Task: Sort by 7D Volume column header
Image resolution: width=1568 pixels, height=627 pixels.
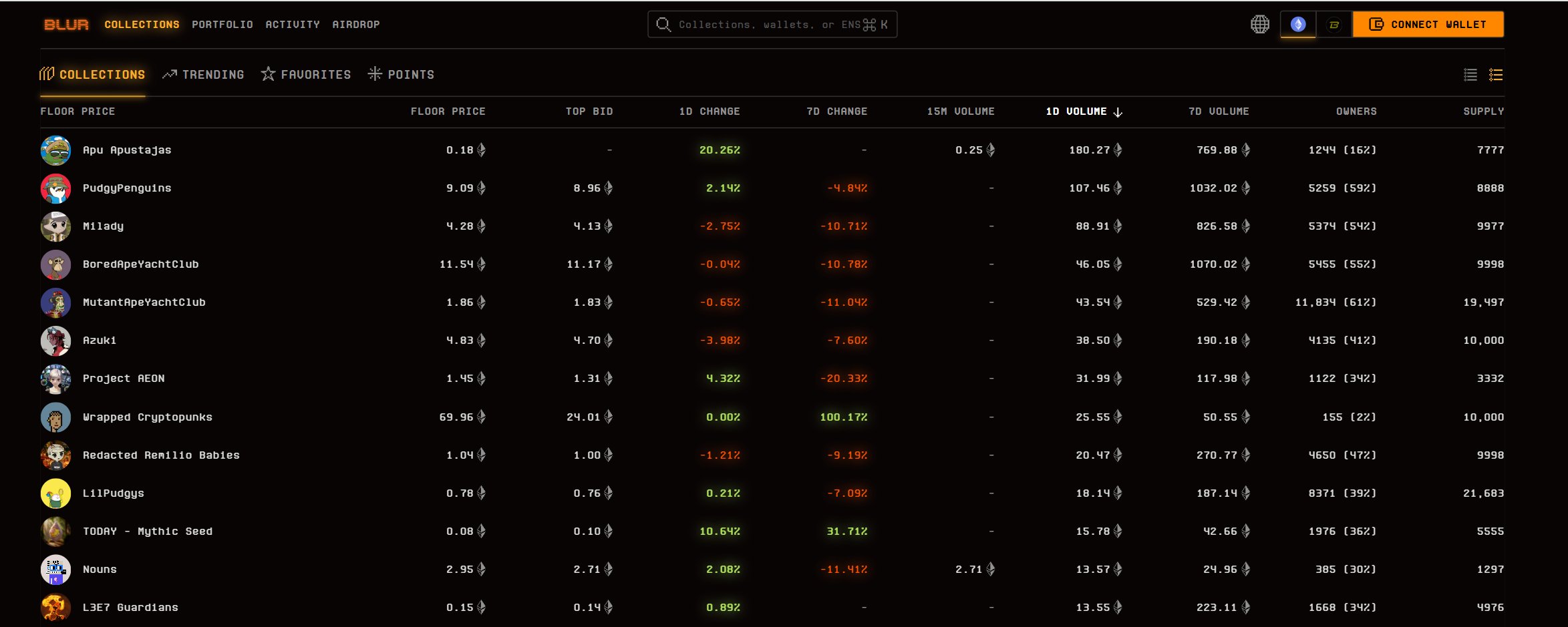Action: point(1219,112)
